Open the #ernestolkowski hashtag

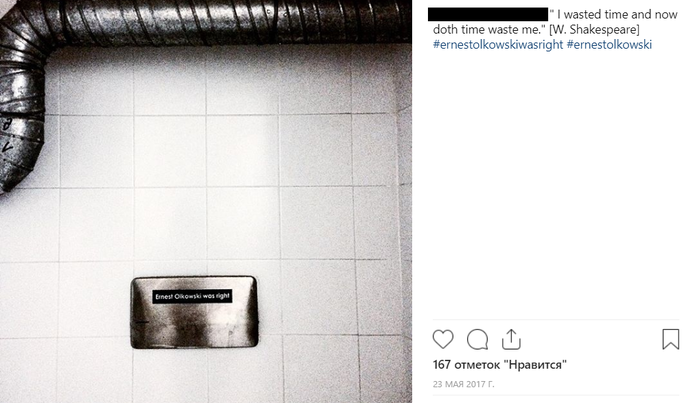pos(609,45)
